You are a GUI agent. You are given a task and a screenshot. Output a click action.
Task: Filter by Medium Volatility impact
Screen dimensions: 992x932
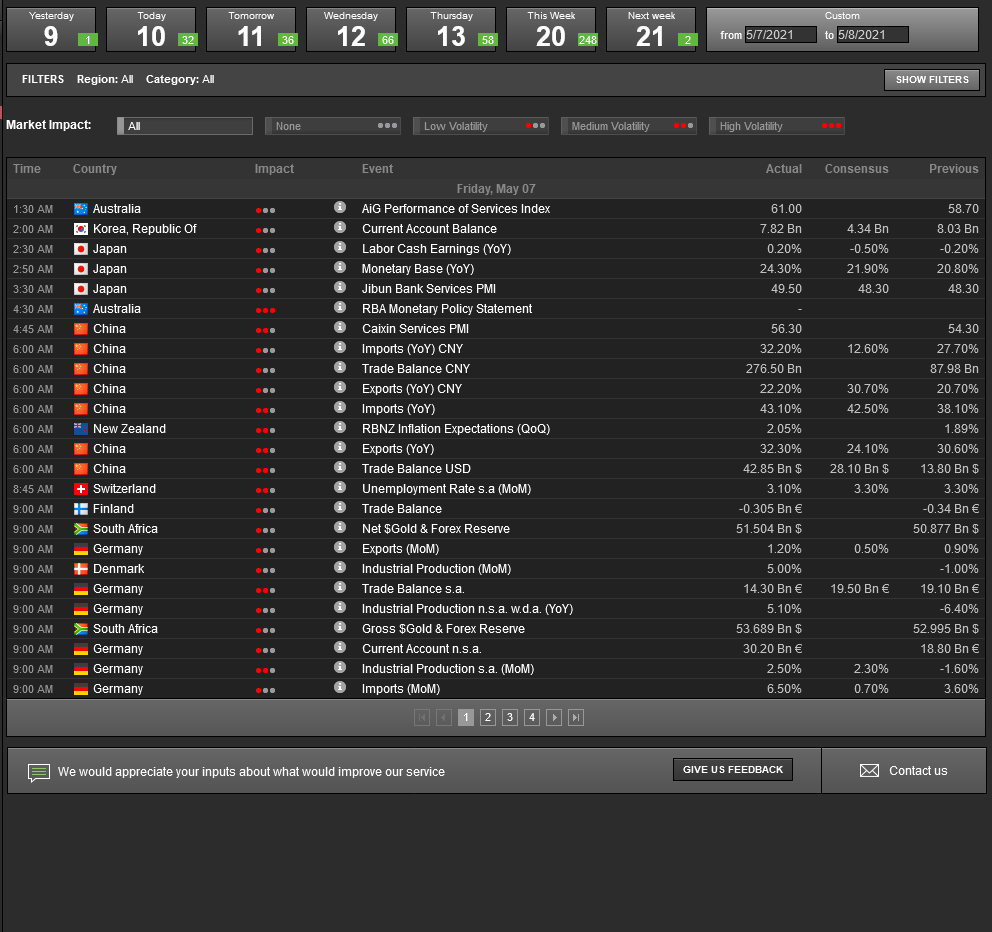629,126
